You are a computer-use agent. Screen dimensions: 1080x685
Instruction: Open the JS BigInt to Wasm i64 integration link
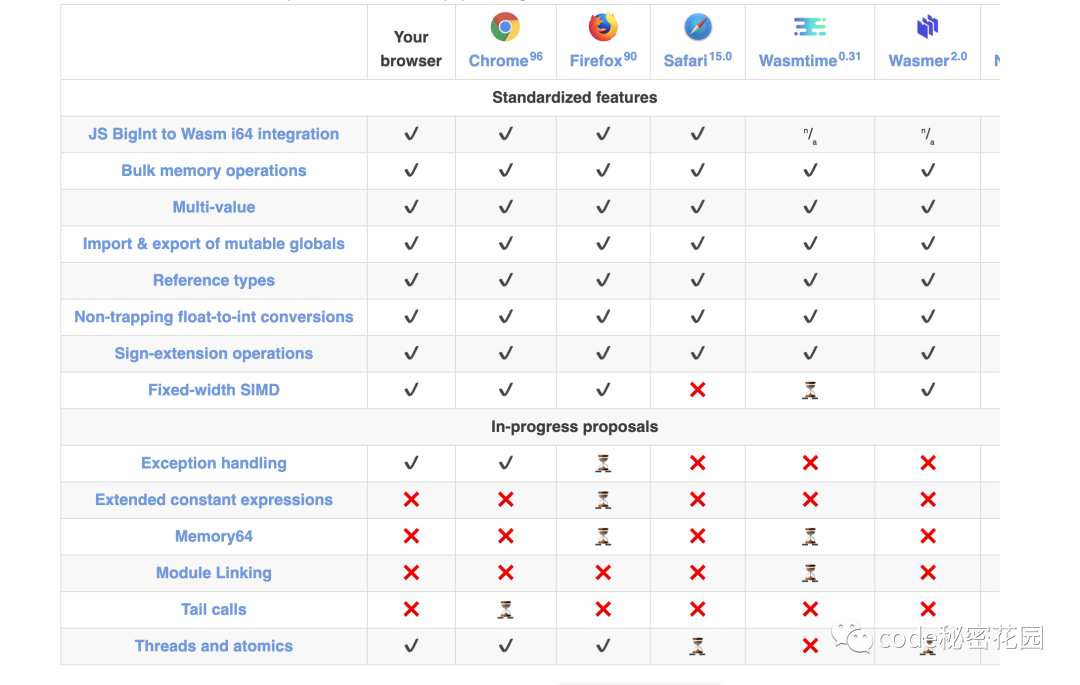click(214, 134)
